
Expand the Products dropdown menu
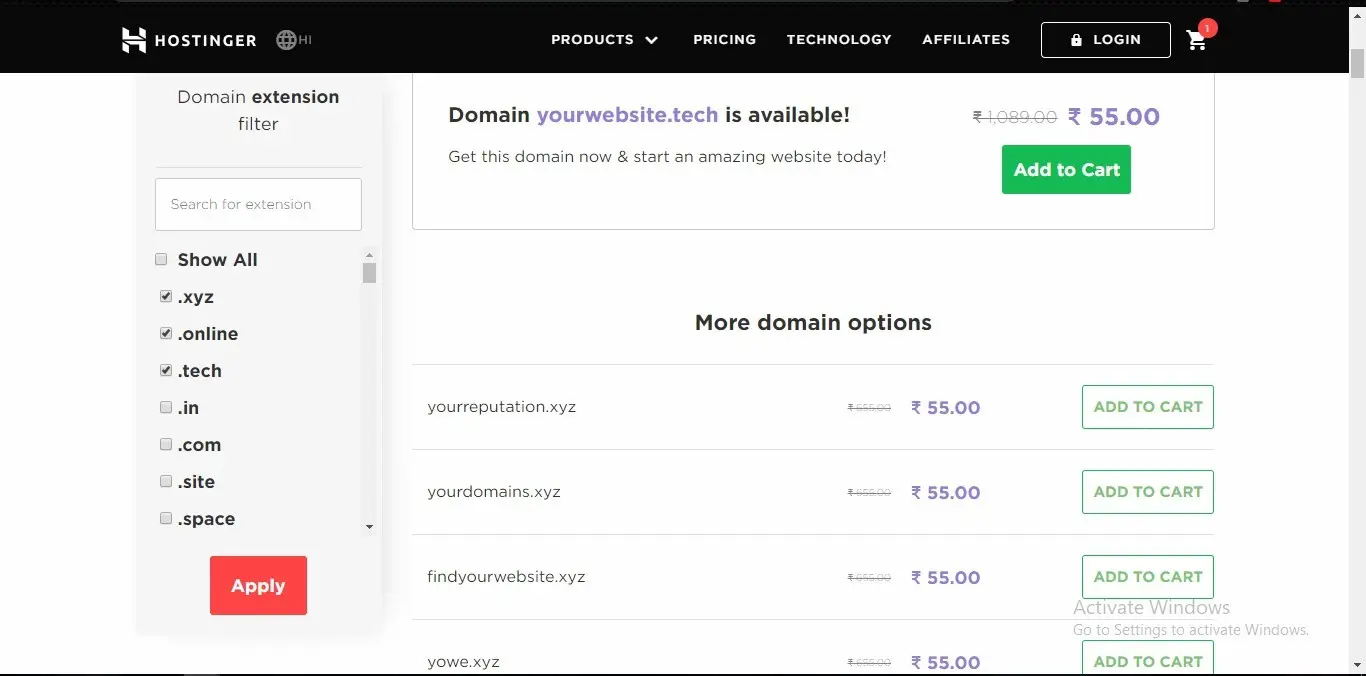pyautogui.click(x=604, y=40)
